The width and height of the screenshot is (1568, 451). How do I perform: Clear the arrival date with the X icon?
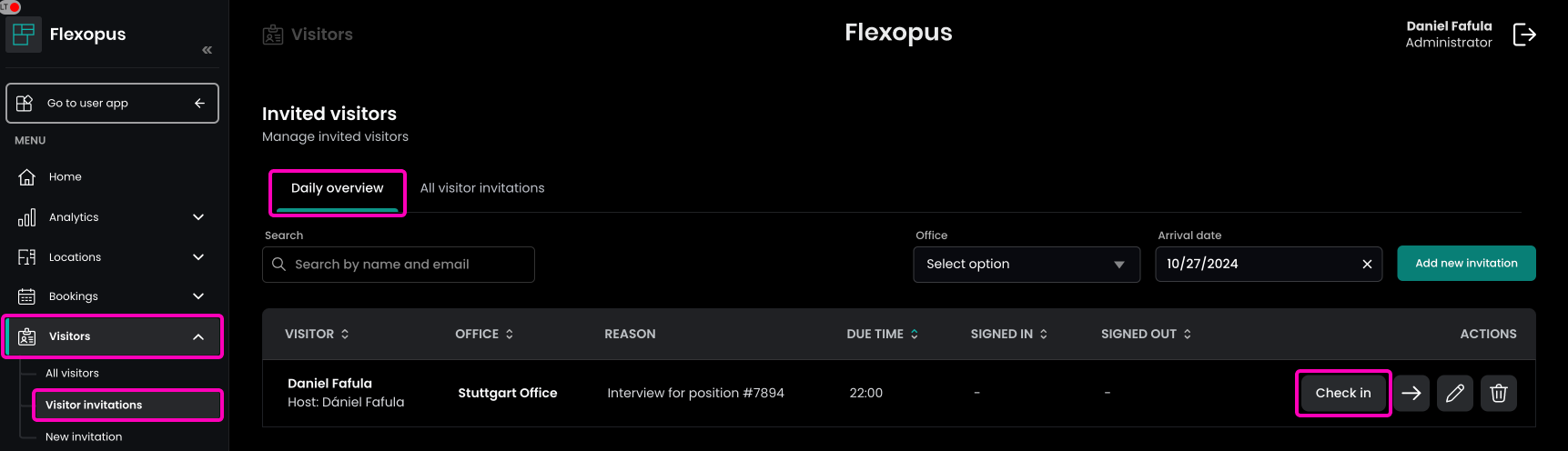click(x=1367, y=264)
